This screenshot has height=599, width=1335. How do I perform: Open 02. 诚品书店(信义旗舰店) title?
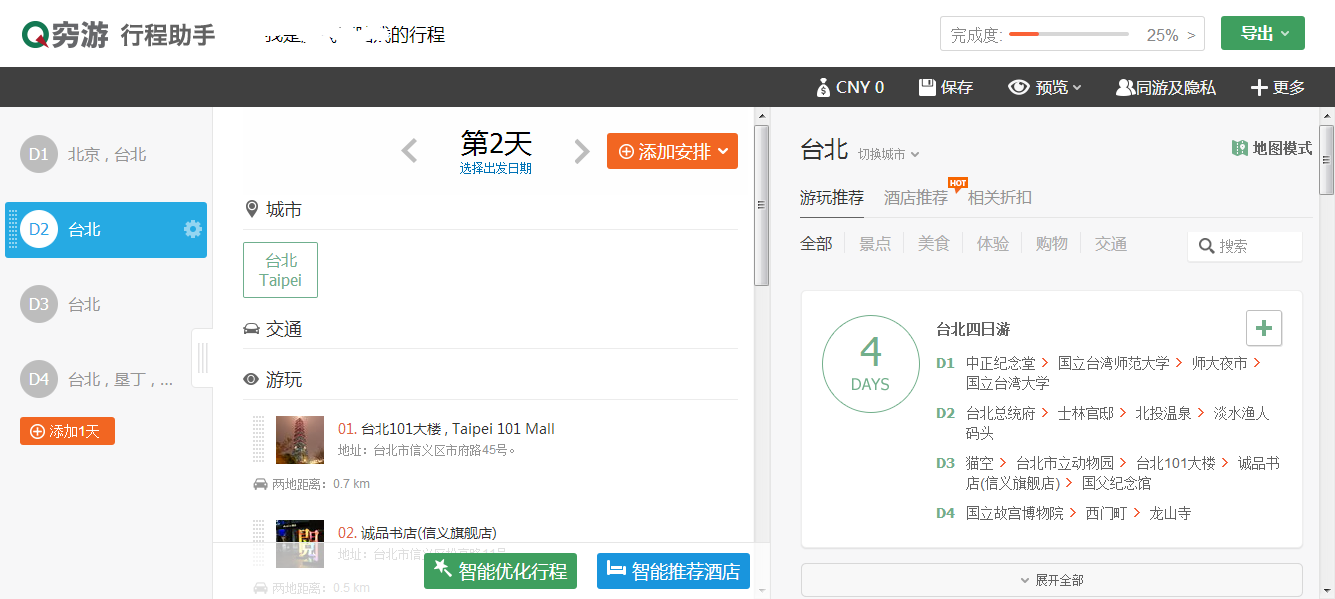417,533
